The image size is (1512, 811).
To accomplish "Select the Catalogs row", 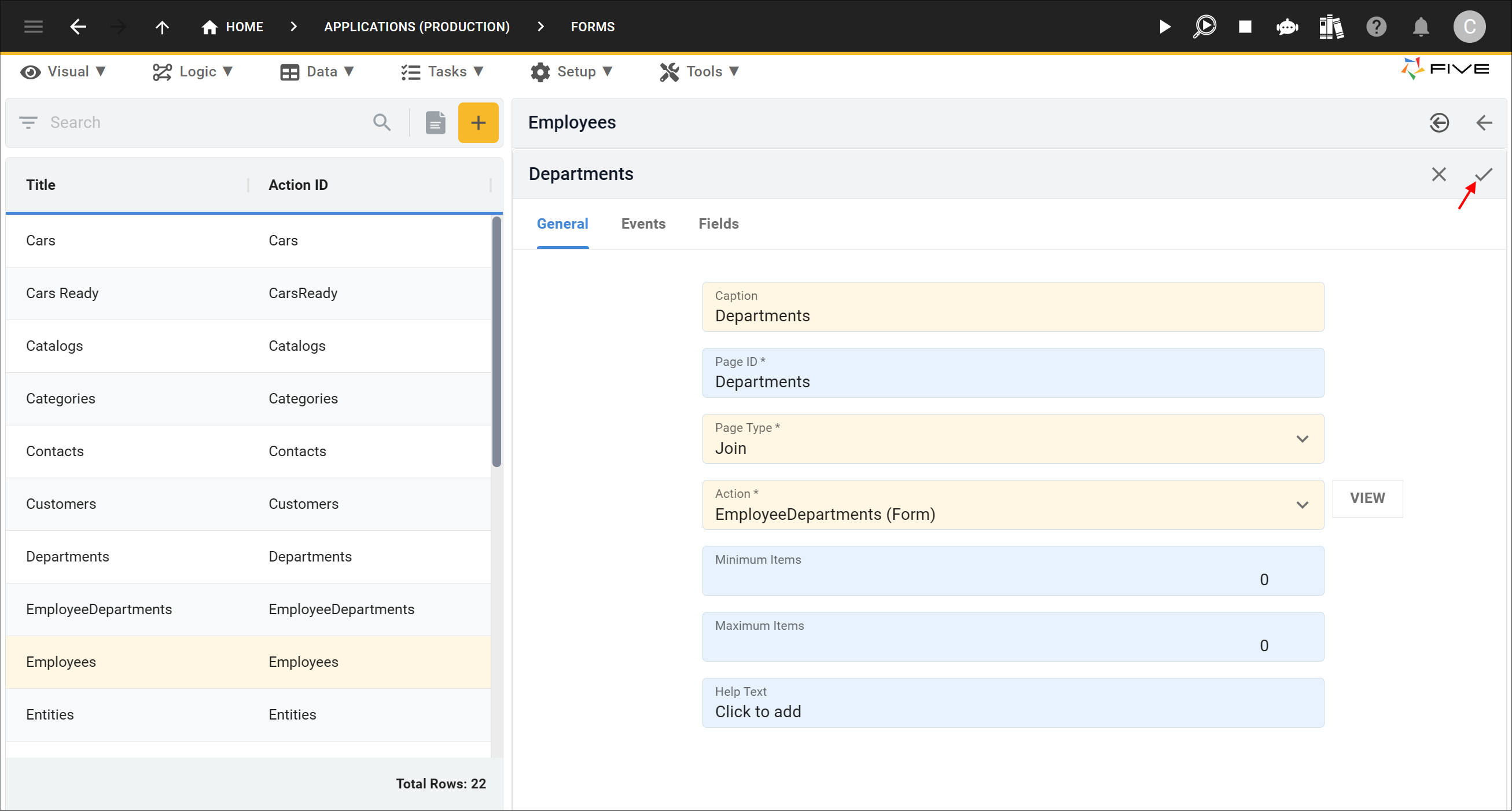I will coord(248,346).
